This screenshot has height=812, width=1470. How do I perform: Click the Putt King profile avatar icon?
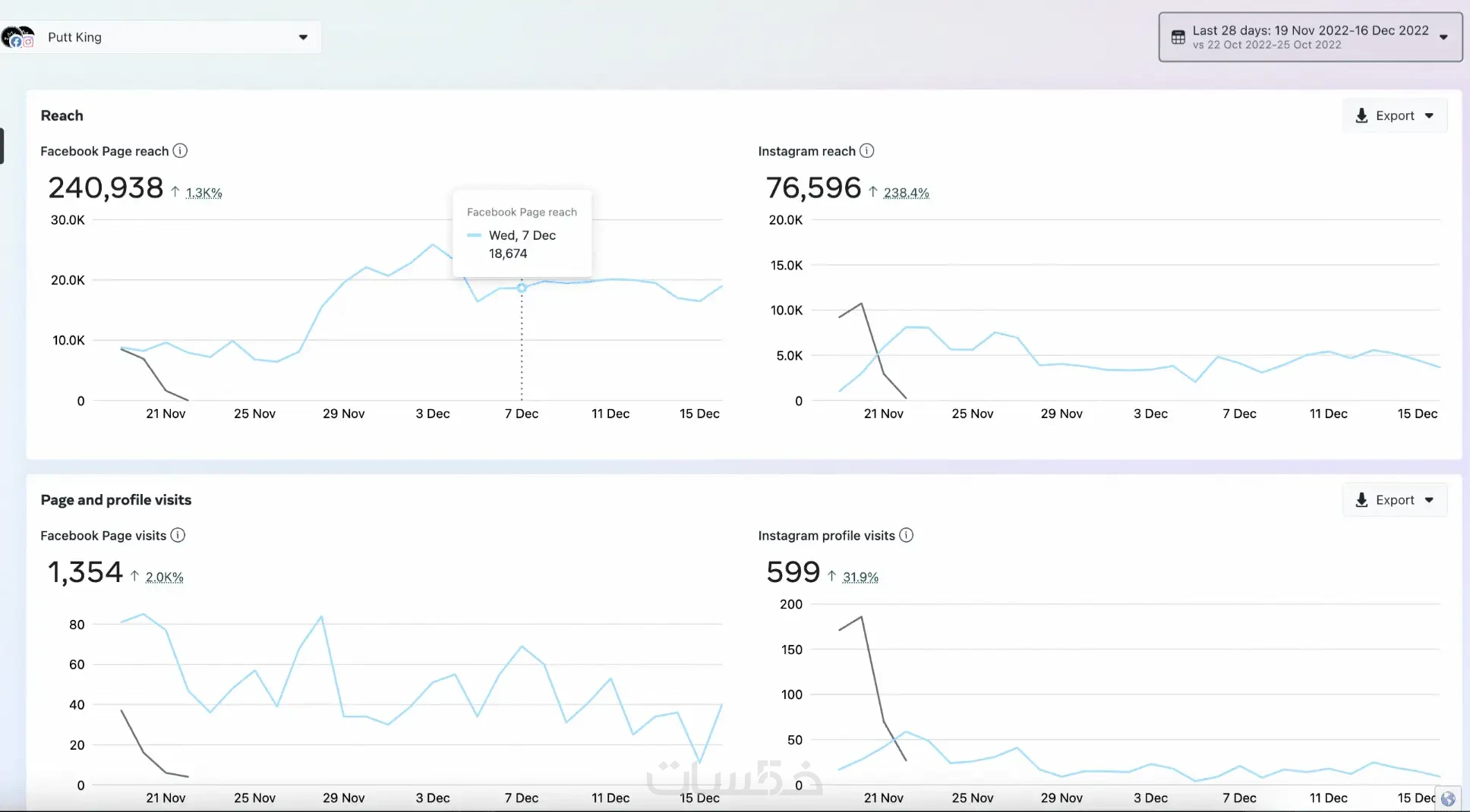(17, 36)
